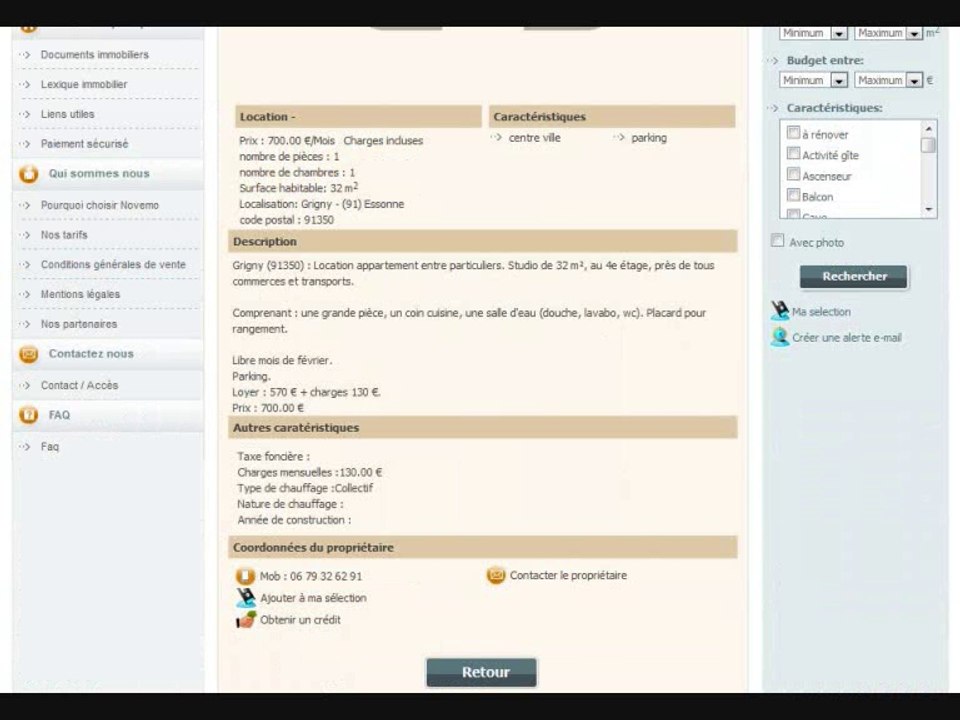Click the Contacter le propriétaire envelope icon

point(496,576)
